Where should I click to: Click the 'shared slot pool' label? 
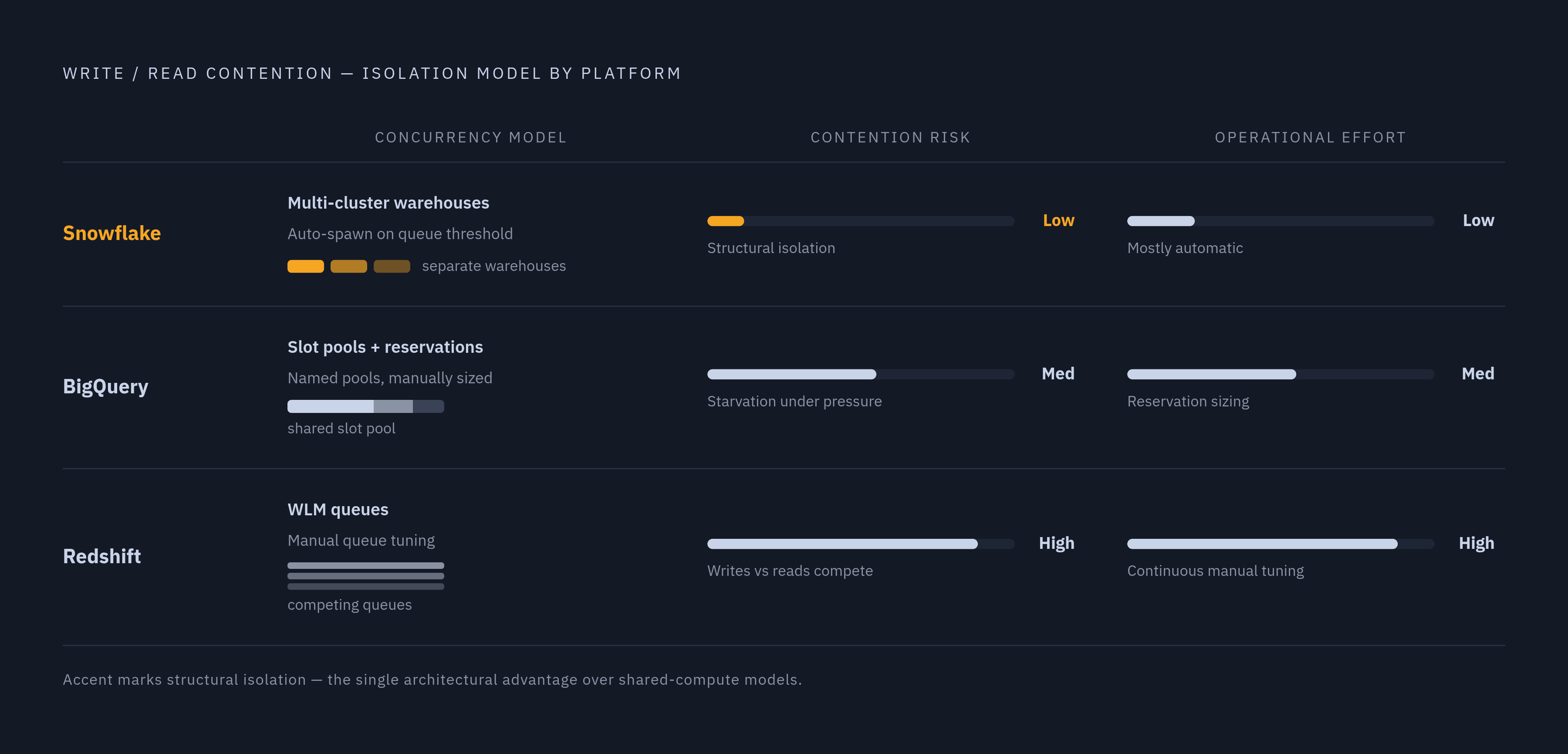point(341,429)
